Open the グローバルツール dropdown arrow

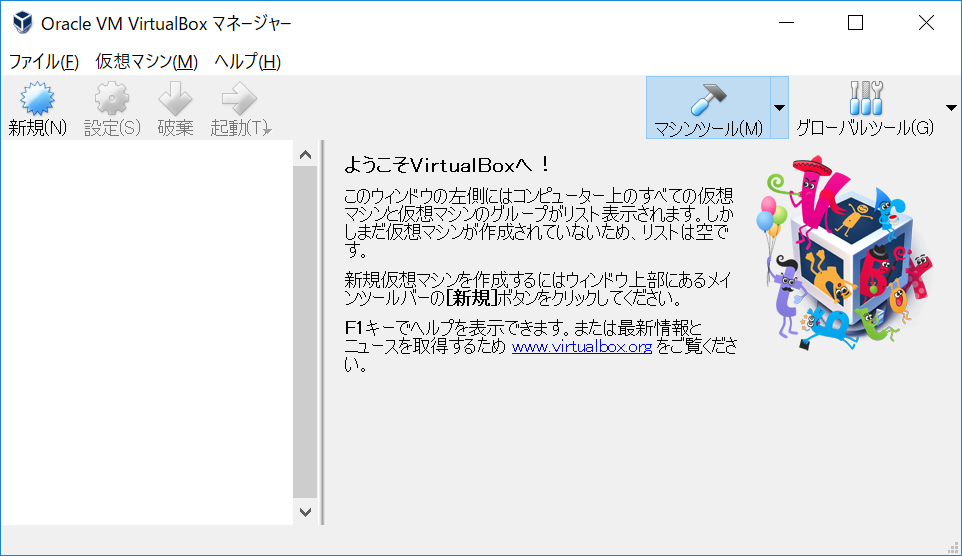coord(951,108)
